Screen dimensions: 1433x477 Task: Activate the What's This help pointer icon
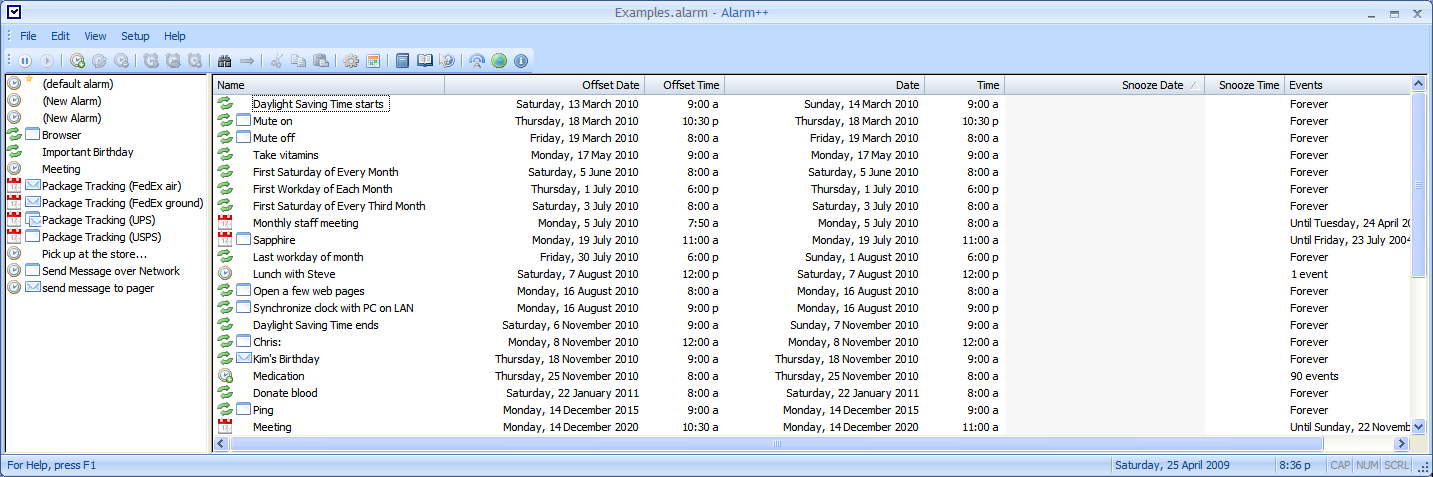(447, 61)
